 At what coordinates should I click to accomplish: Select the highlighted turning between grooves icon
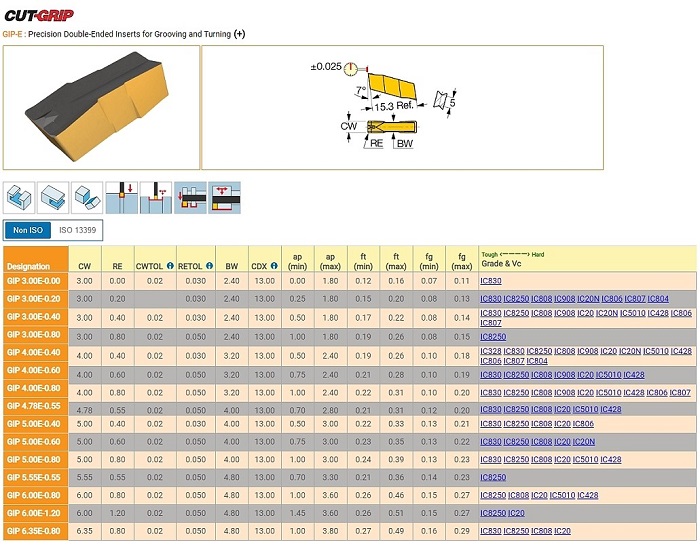(190, 196)
